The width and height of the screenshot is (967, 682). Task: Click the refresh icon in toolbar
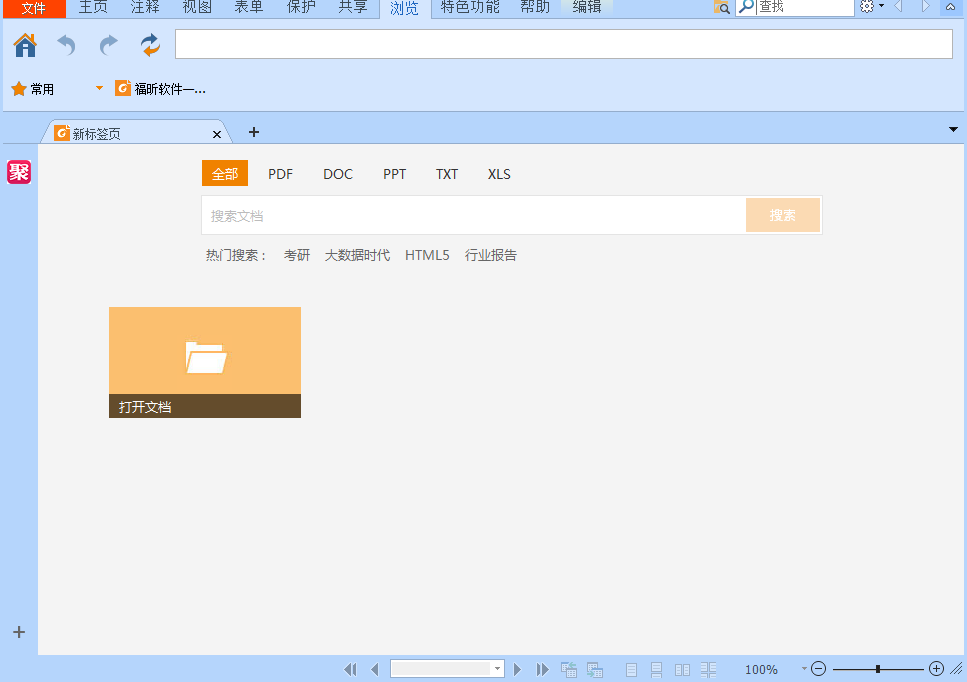pos(149,45)
